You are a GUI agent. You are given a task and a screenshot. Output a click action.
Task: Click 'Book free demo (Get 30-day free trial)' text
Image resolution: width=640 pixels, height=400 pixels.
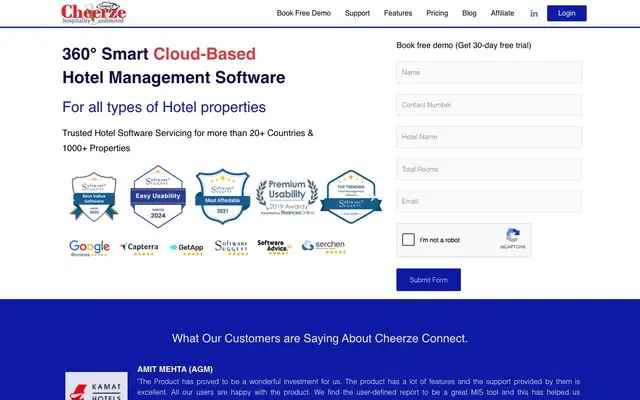tap(464, 45)
